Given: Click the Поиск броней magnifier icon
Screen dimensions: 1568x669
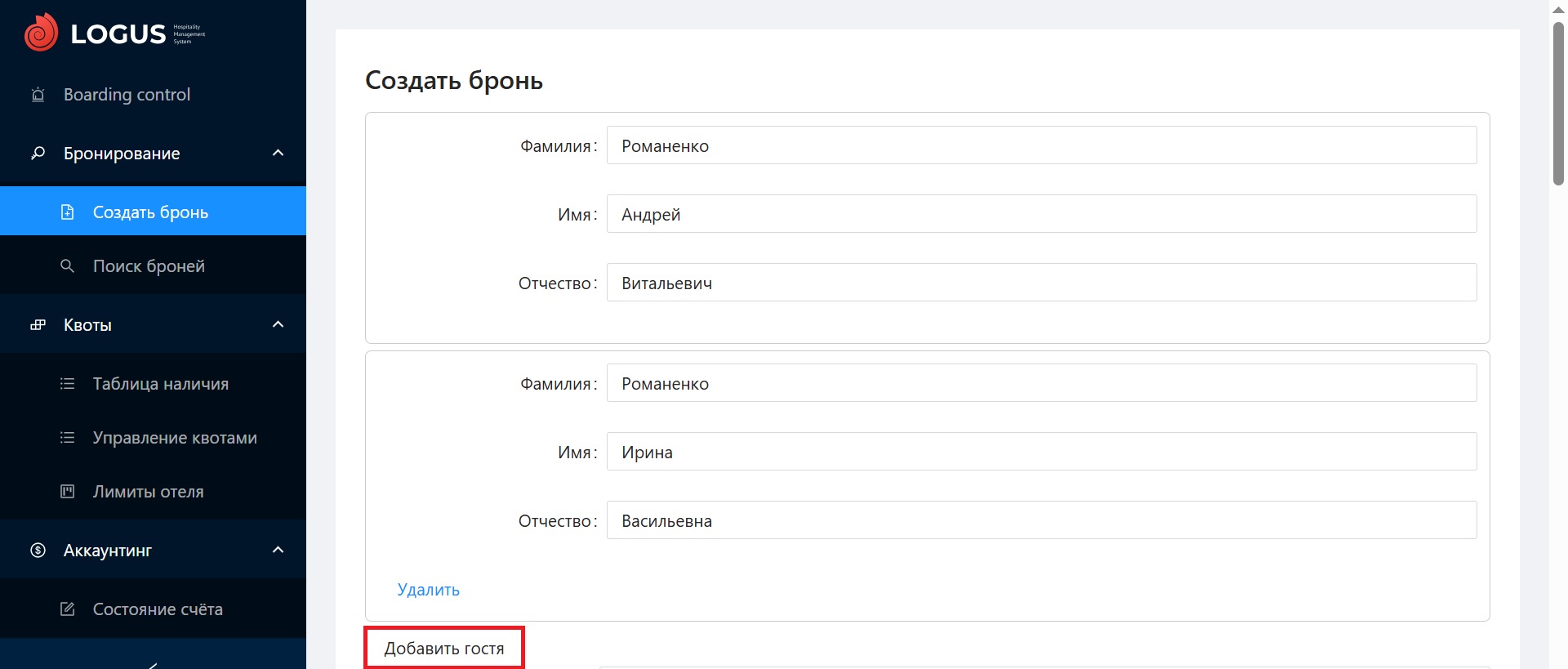Looking at the screenshot, I should (x=68, y=266).
